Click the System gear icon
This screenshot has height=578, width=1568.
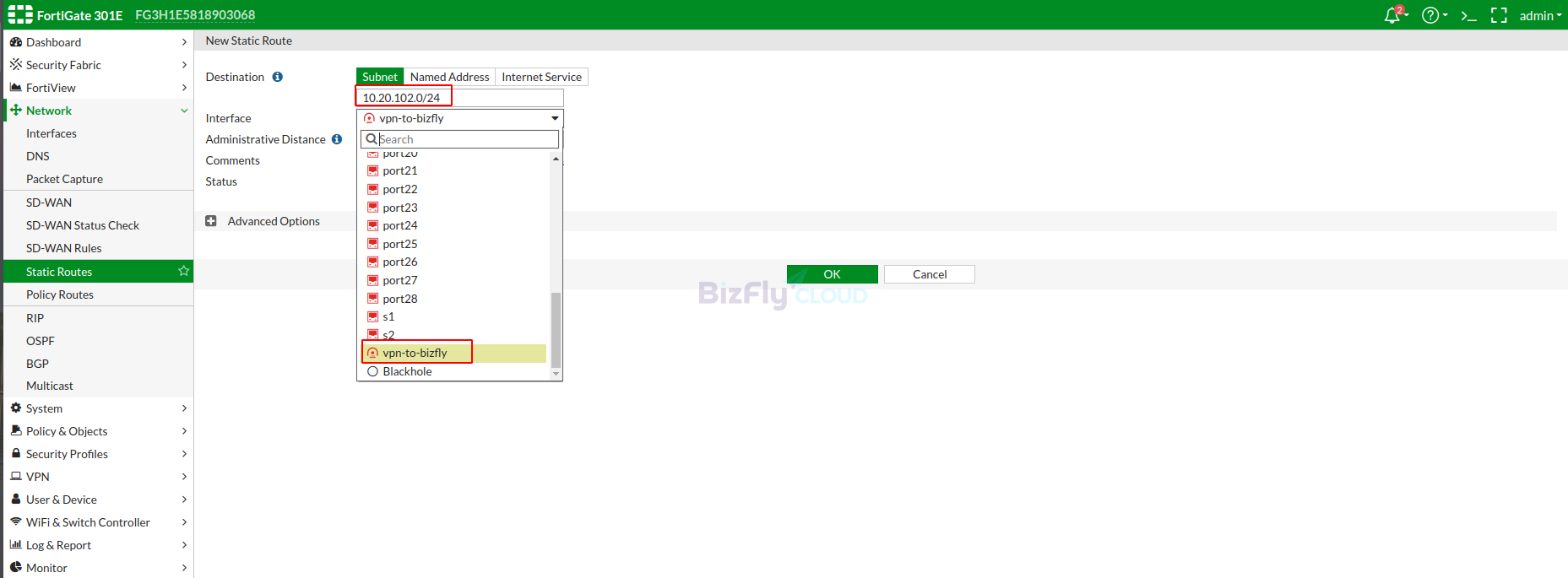pyautogui.click(x=15, y=408)
